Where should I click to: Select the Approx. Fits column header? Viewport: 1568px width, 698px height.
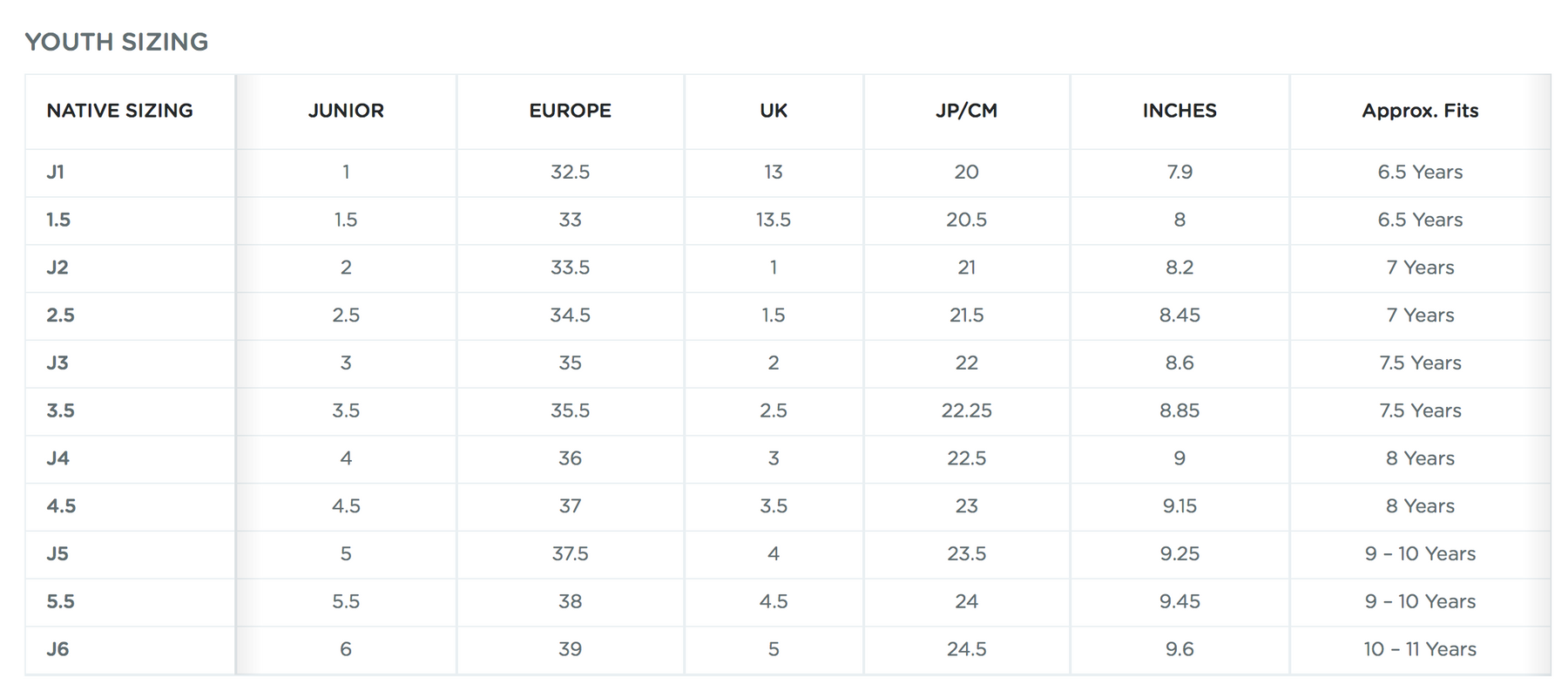pos(1420,111)
